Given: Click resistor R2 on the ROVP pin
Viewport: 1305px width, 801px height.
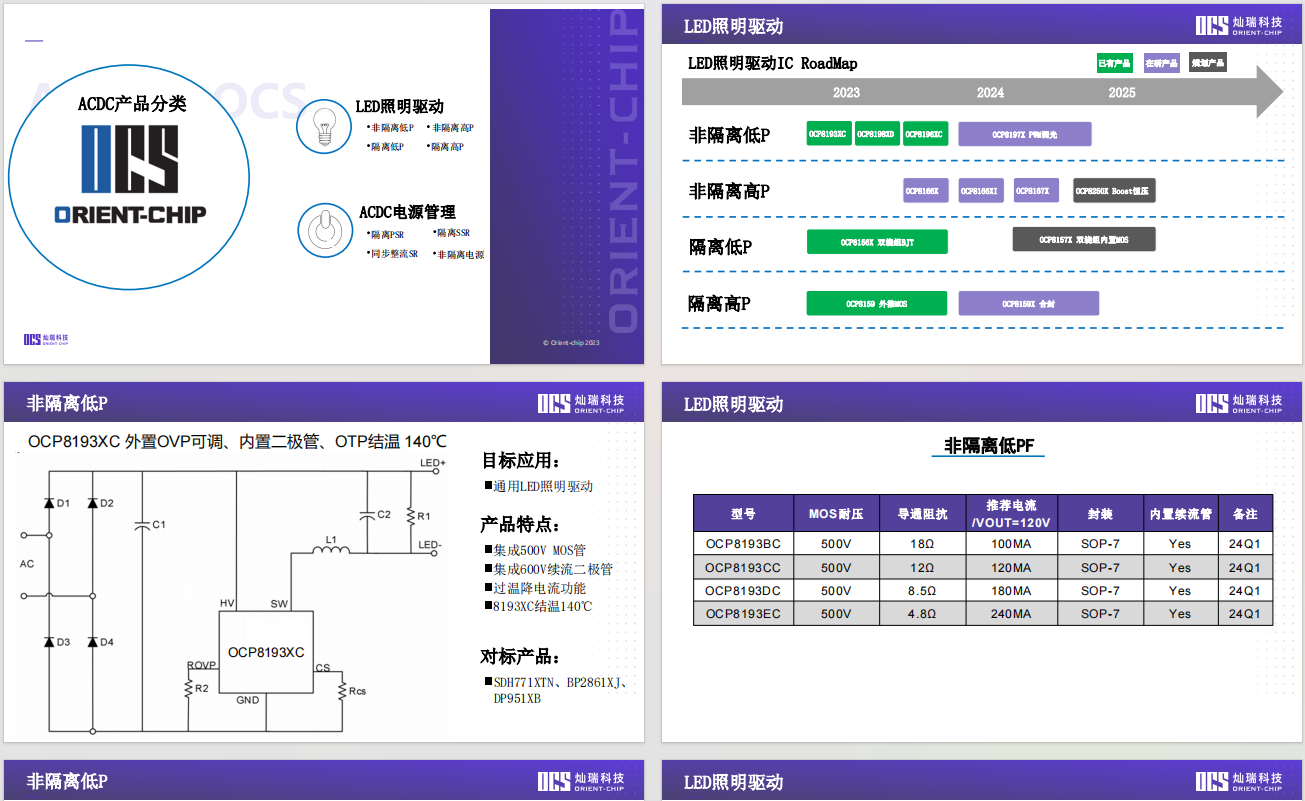Looking at the screenshot, I should point(188,688).
